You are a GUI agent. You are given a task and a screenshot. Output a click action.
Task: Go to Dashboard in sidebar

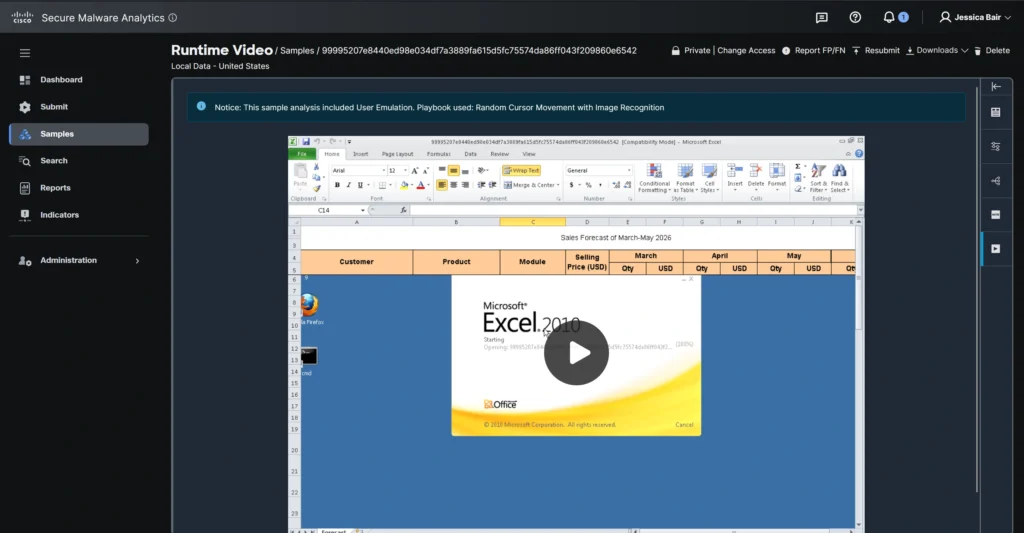coord(61,80)
